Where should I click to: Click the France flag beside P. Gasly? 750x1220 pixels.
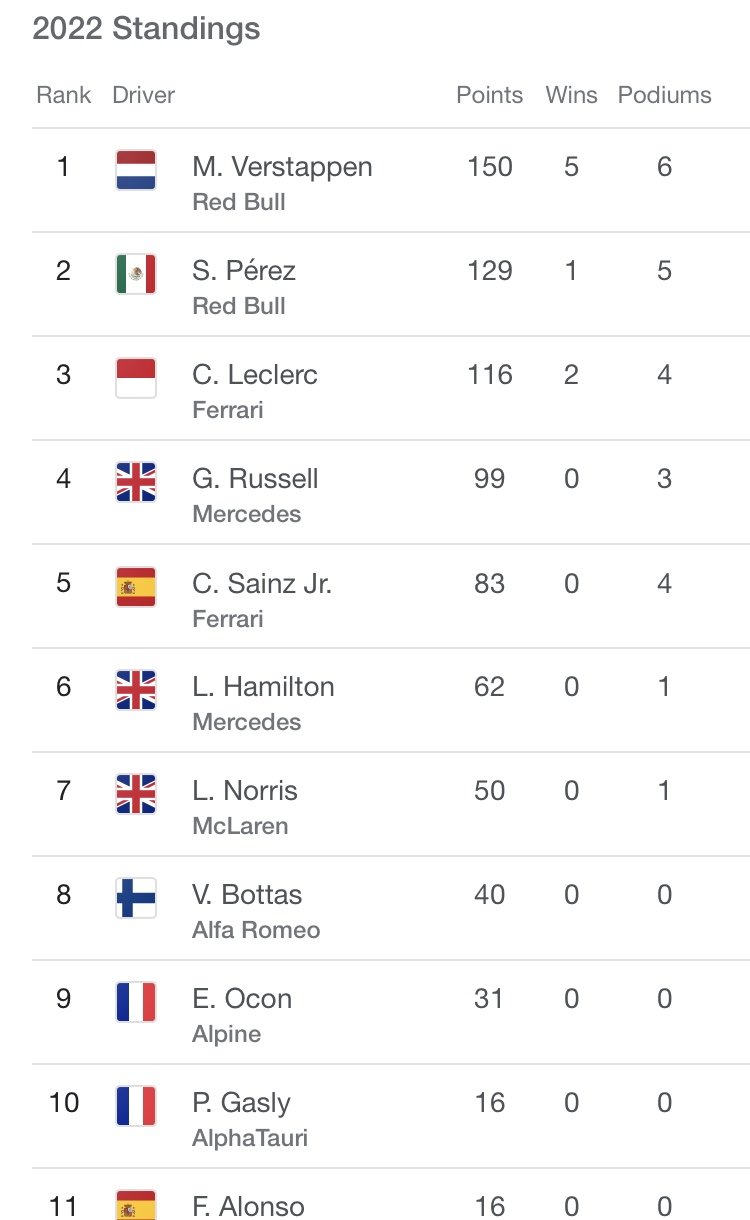pyautogui.click(x=136, y=1106)
